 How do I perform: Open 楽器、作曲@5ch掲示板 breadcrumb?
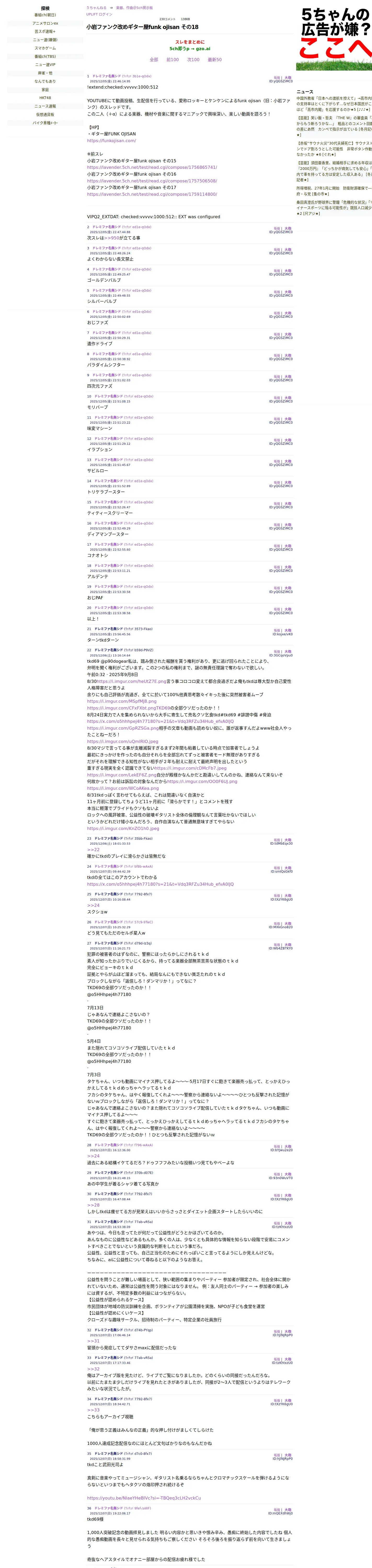pos(135,8)
